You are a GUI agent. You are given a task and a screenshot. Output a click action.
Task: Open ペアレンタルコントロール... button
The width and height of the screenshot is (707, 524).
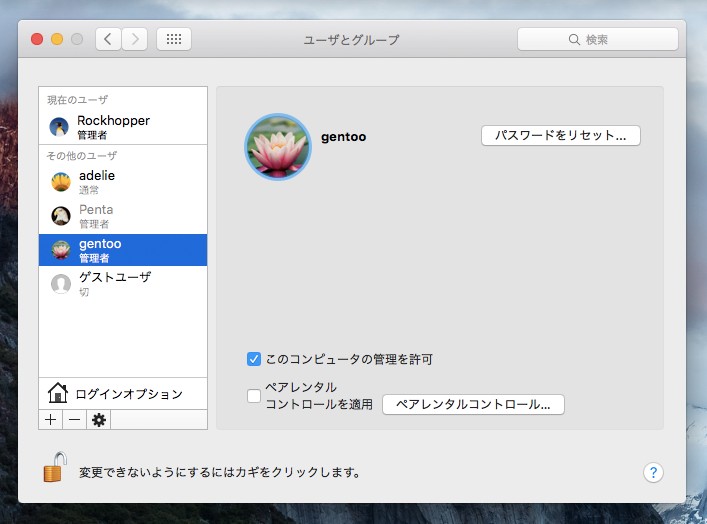[473, 404]
